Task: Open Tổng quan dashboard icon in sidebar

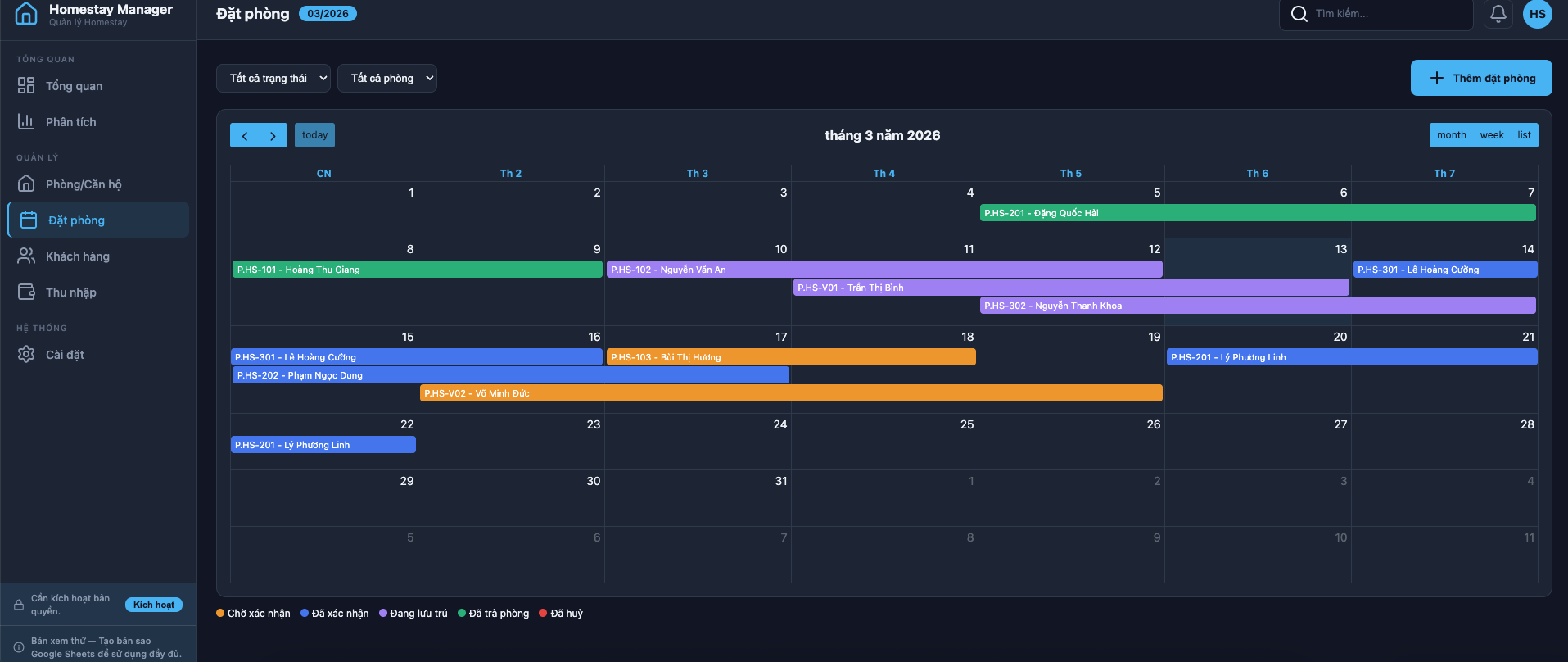Action: click(x=26, y=86)
